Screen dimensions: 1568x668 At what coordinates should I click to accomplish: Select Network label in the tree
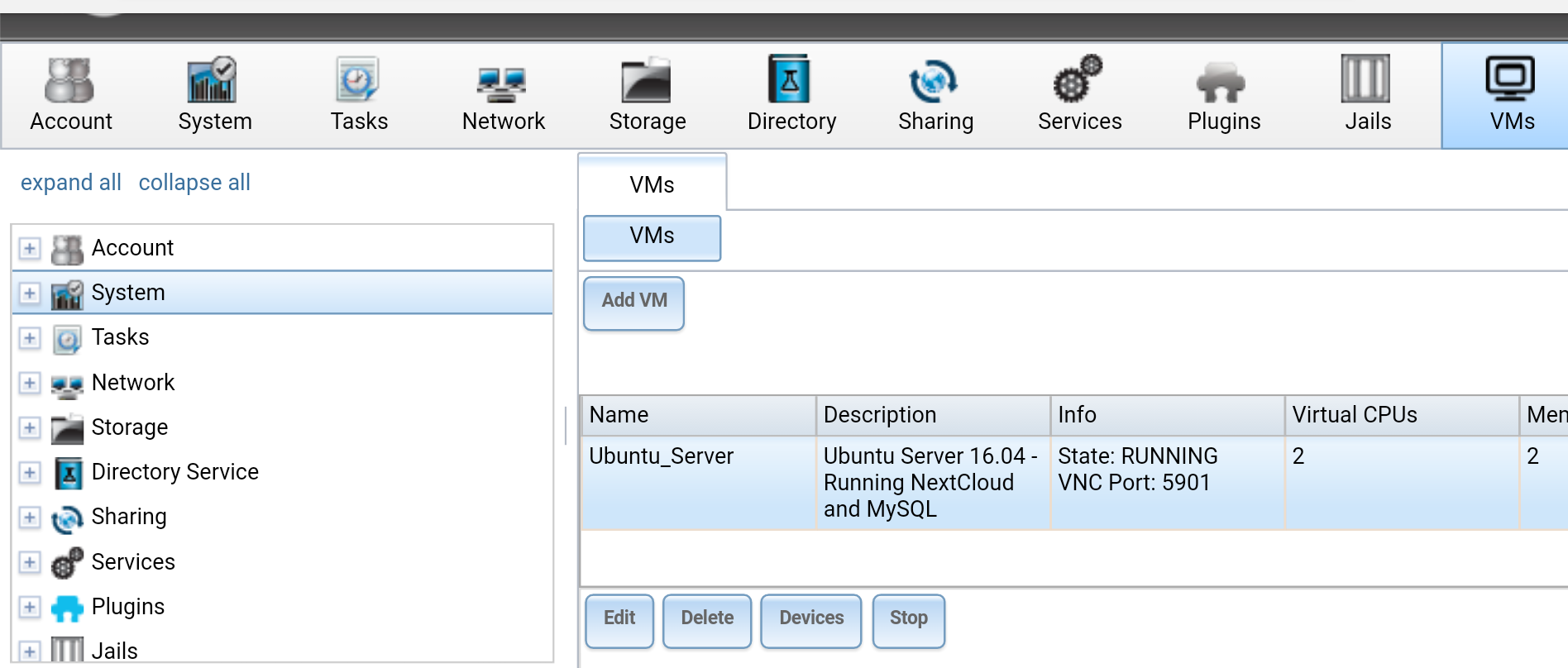pos(133,383)
